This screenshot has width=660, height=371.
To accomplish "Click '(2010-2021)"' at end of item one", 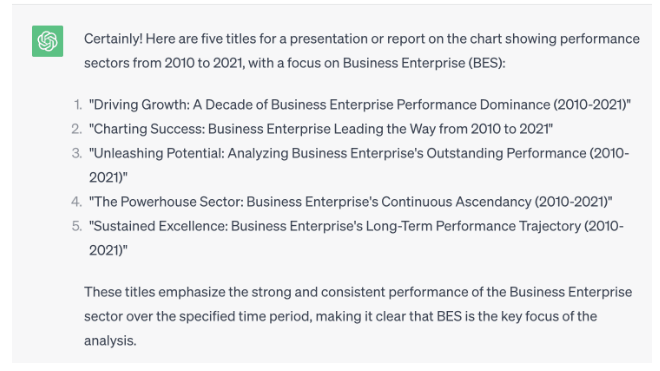I will pos(592,104).
